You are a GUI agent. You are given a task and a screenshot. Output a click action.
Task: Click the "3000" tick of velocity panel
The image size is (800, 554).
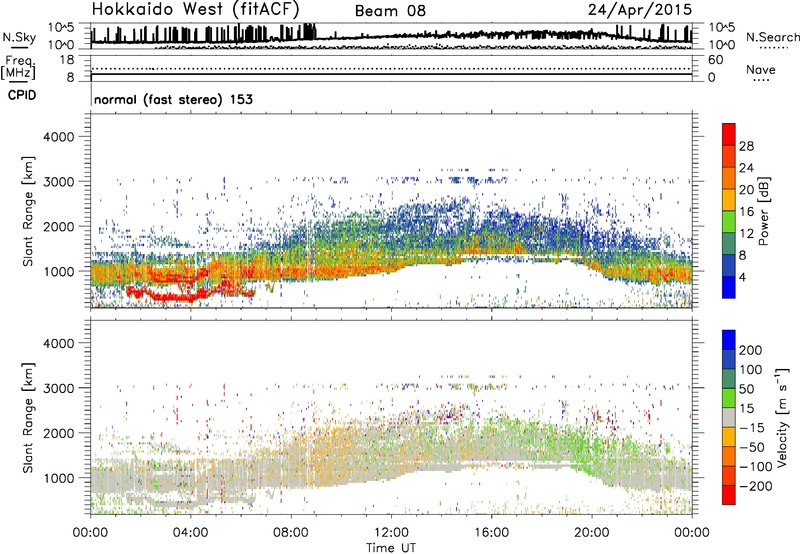click(x=58, y=388)
